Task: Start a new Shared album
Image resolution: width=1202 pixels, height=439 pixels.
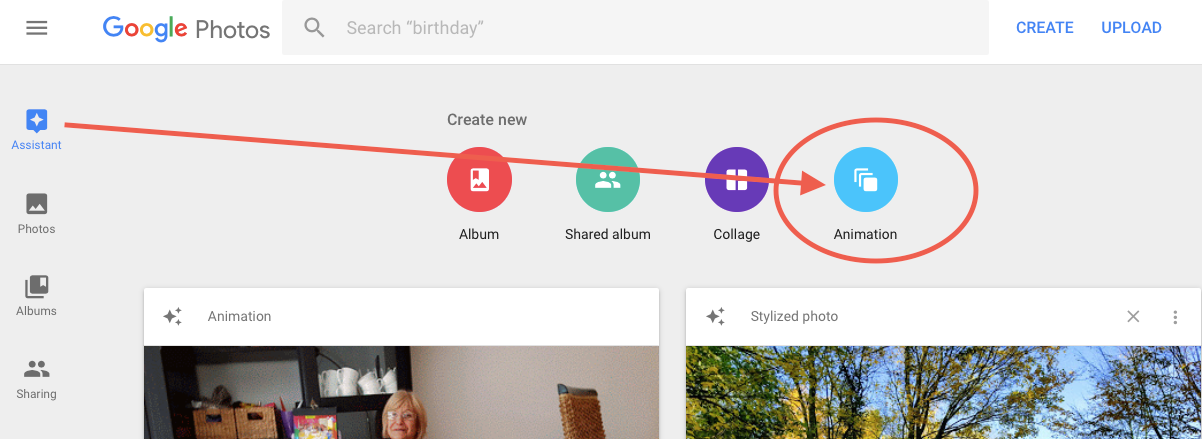Action: tap(607, 180)
